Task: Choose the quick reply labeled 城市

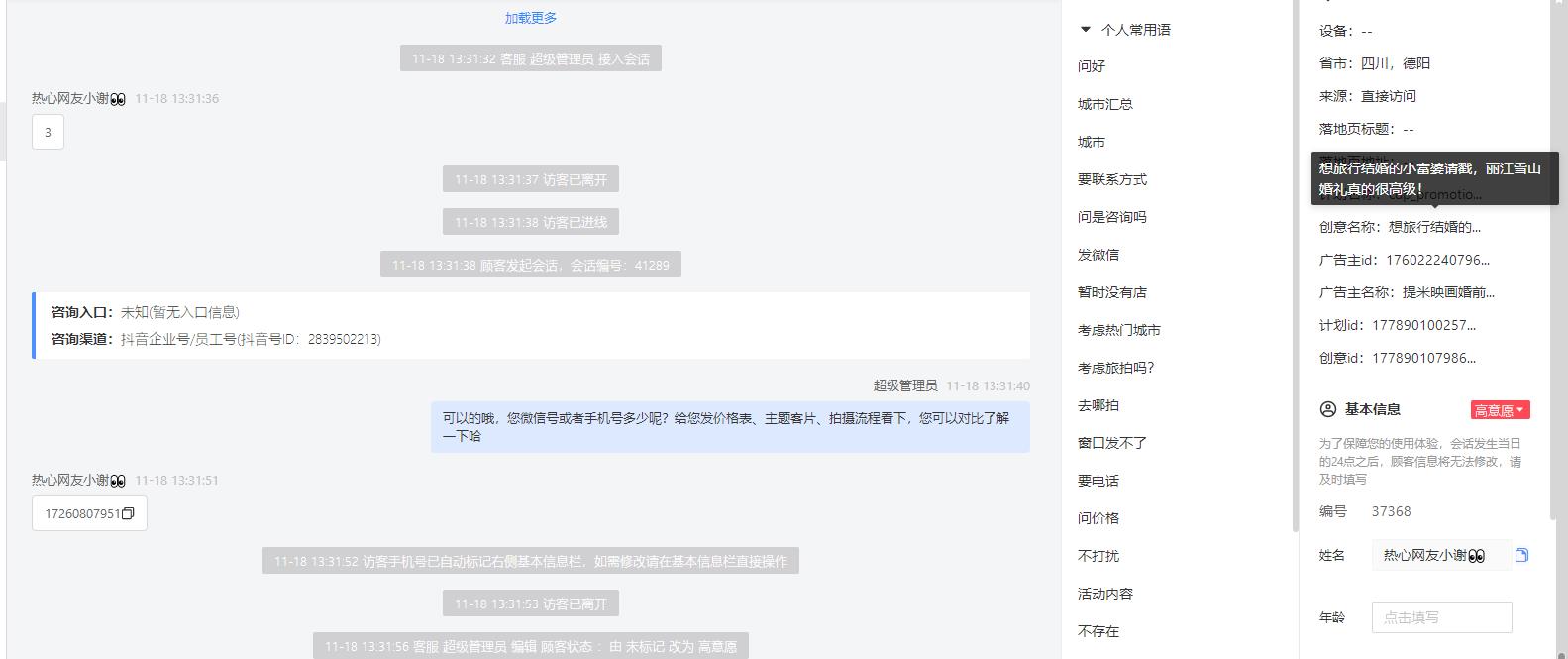Action: coord(1092,142)
